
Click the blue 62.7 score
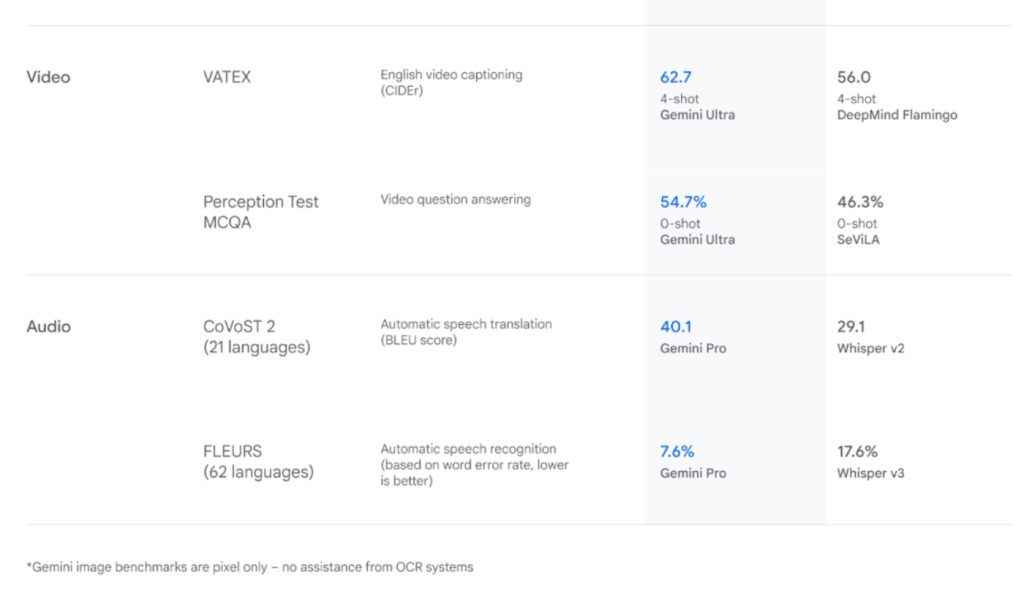click(676, 77)
